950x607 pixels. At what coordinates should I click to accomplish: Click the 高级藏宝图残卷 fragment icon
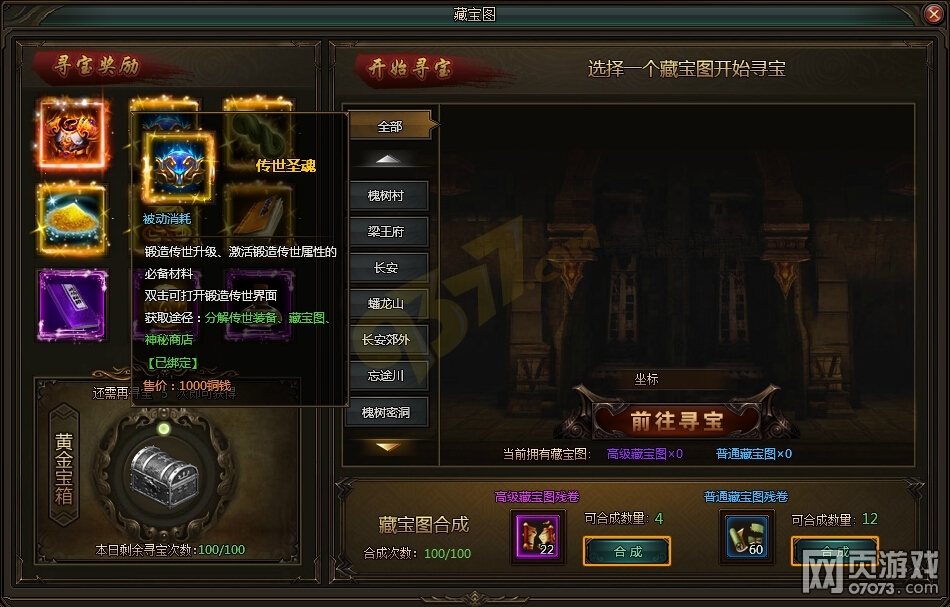538,536
